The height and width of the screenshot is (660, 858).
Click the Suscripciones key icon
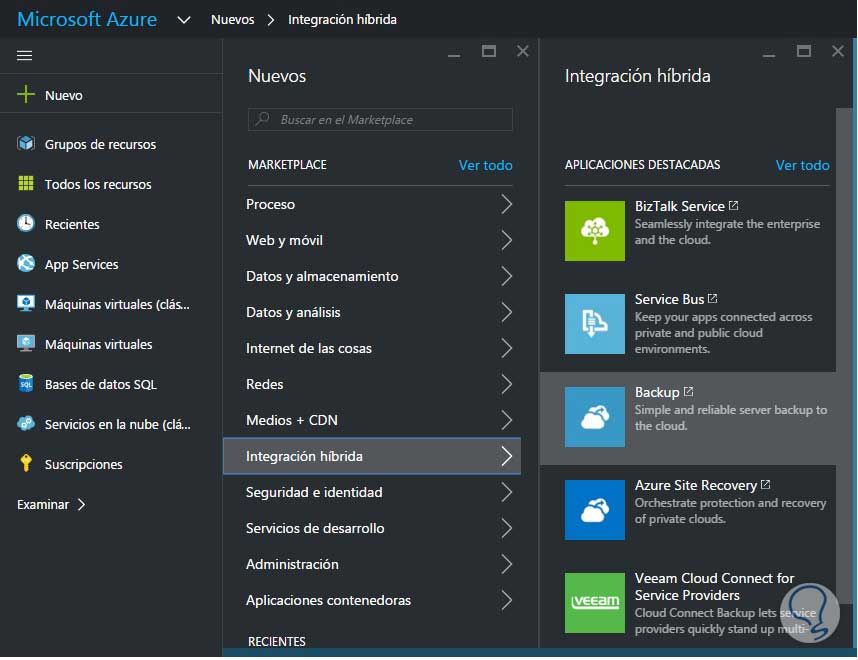pos(26,464)
